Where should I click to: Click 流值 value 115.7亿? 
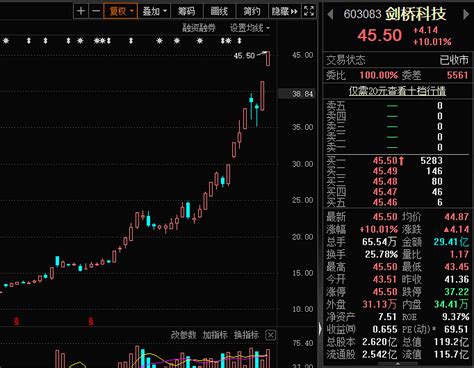[451, 354]
